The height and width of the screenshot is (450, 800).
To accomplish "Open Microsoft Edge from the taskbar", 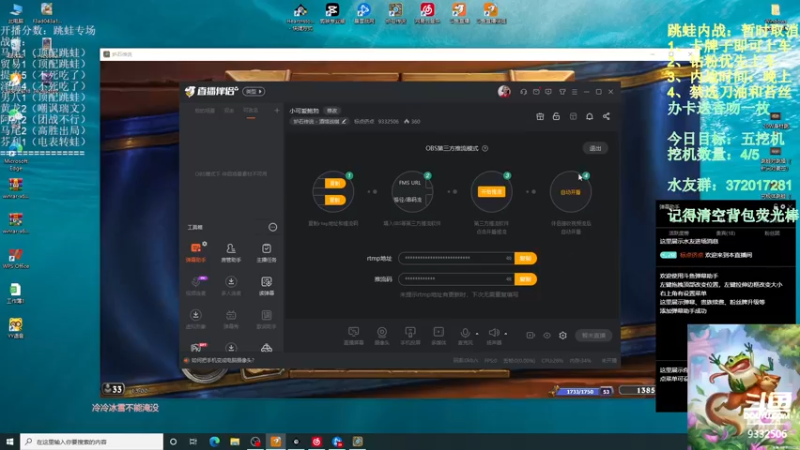I will click(x=214, y=441).
